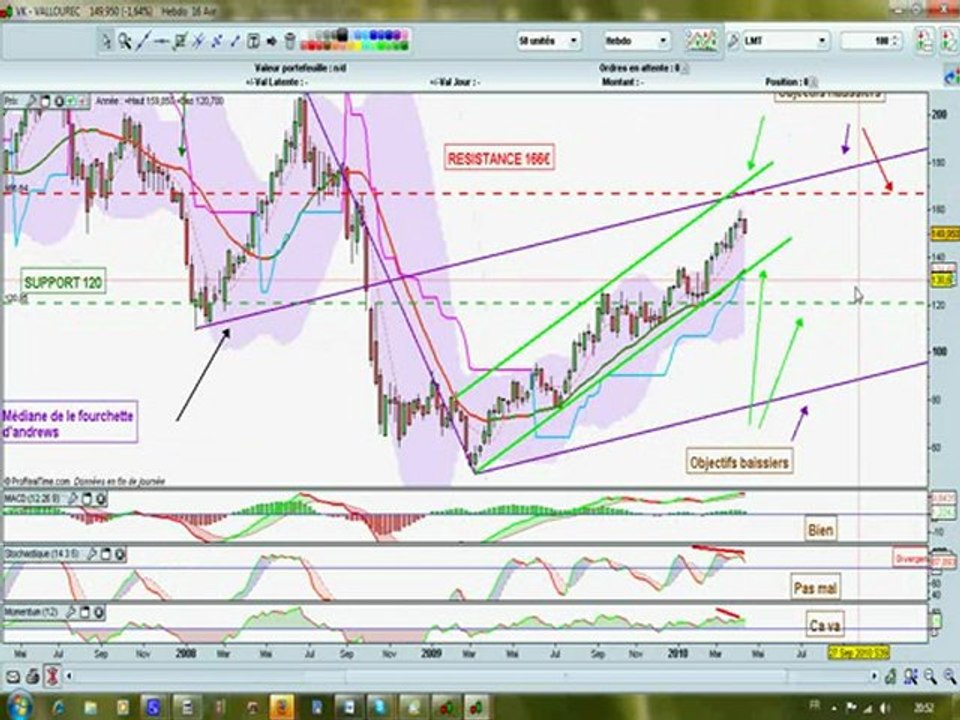Click the trash can delete-objects icon
Viewport: 960px width, 720px height.
pos(290,41)
